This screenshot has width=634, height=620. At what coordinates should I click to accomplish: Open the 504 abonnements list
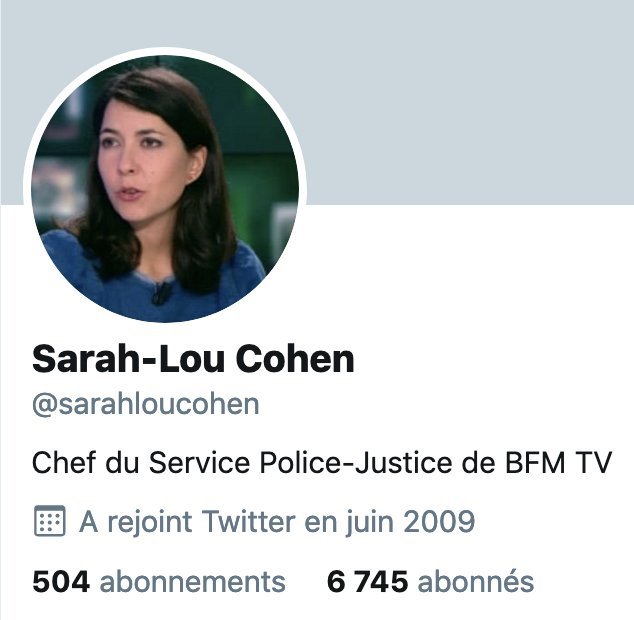[x=159, y=582]
